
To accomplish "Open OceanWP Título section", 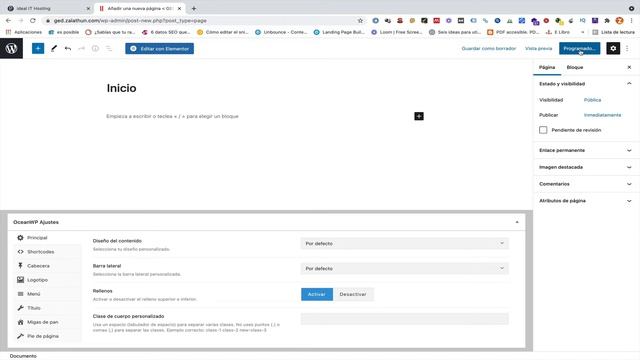I will [33, 308].
